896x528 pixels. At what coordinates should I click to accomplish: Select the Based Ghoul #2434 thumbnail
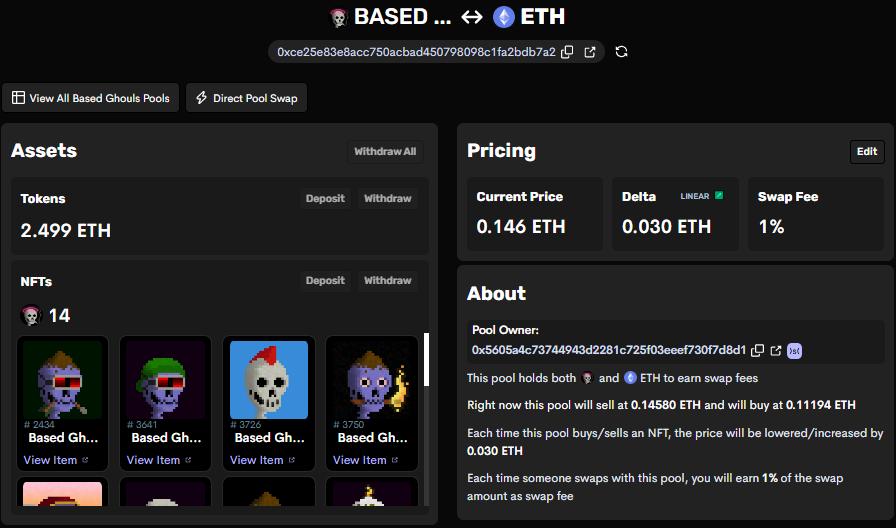(62, 380)
